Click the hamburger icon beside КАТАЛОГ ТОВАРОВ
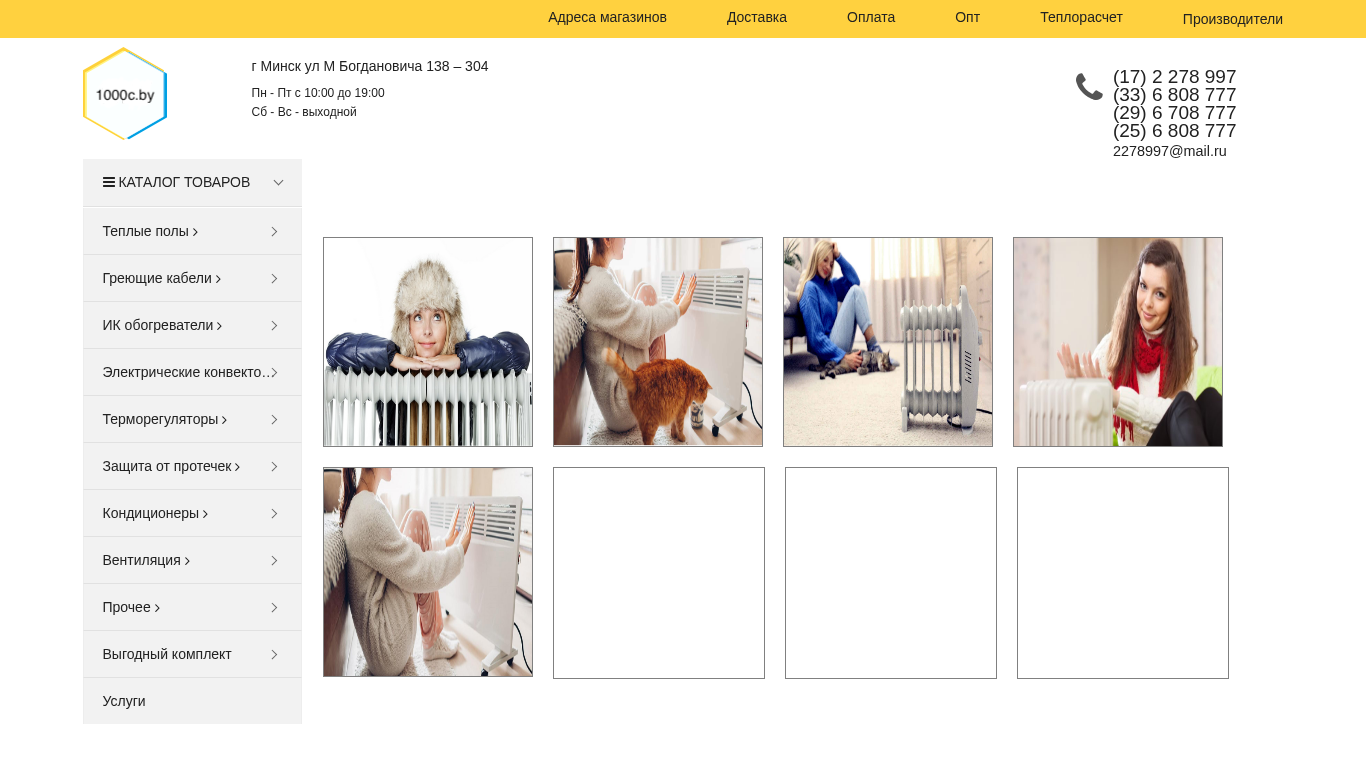 [108, 182]
